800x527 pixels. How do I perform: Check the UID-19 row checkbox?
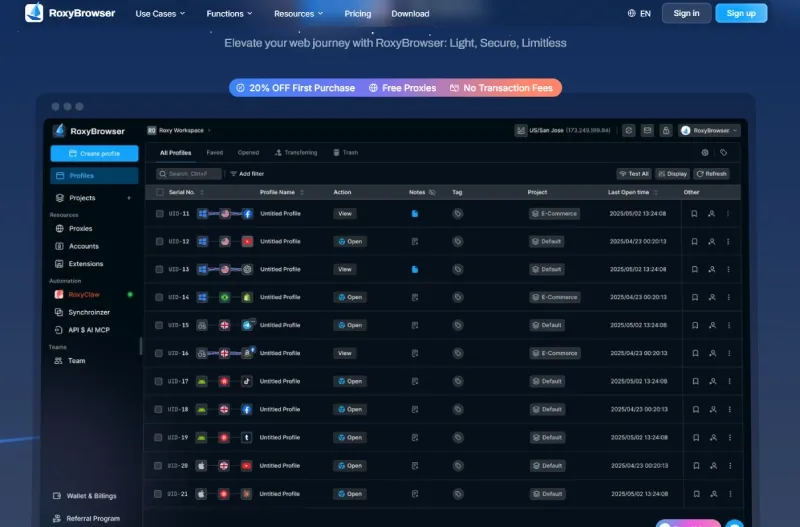(x=158, y=437)
